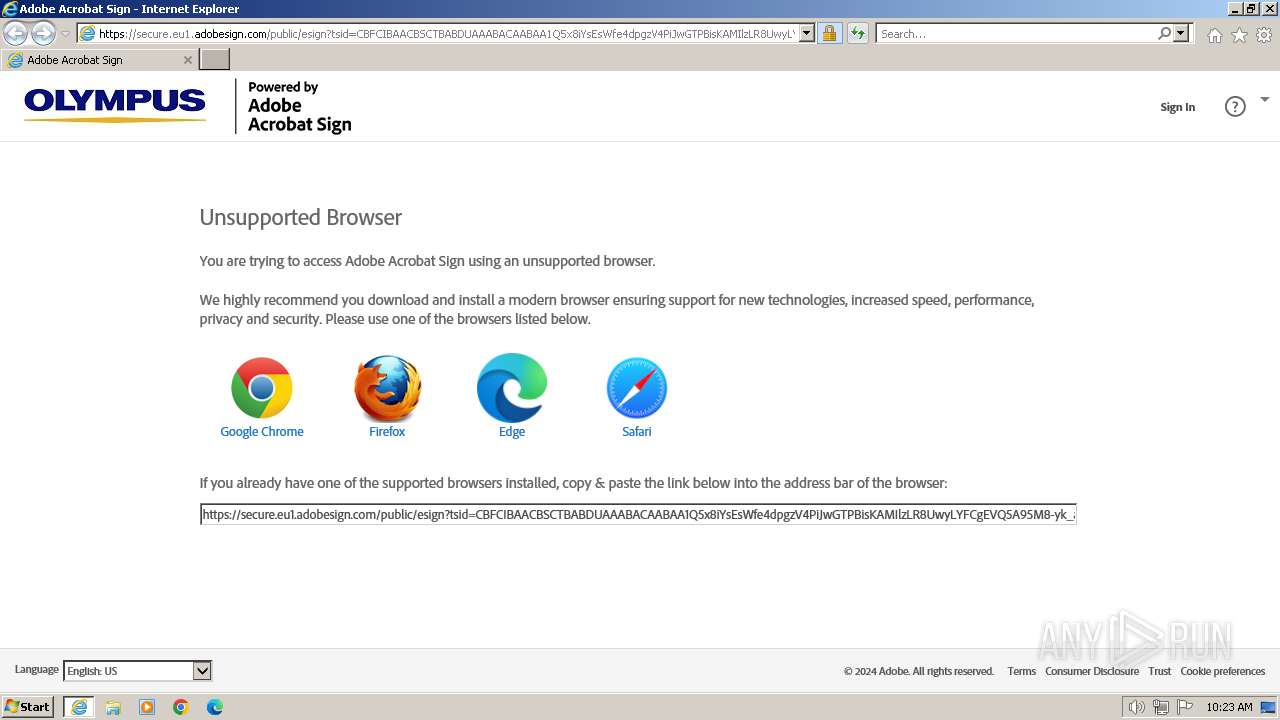
Task: Select the signing link text field
Action: [638, 514]
